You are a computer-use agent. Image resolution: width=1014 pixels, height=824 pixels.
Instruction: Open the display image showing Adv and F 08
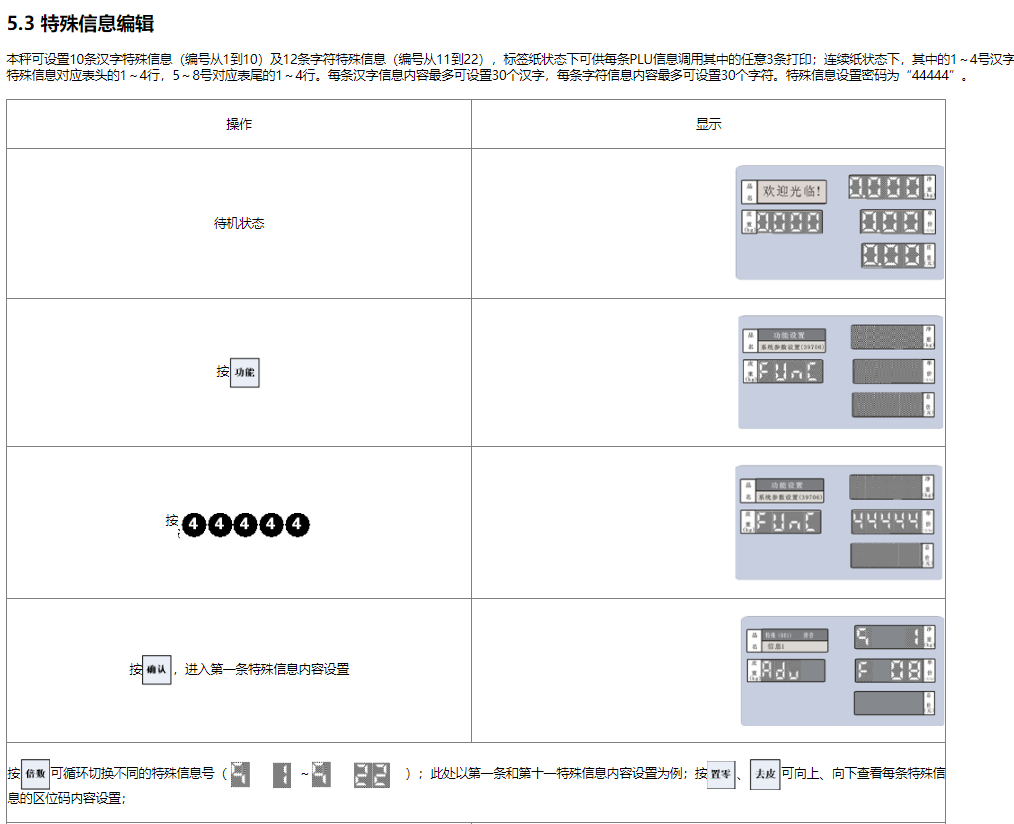click(x=842, y=670)
